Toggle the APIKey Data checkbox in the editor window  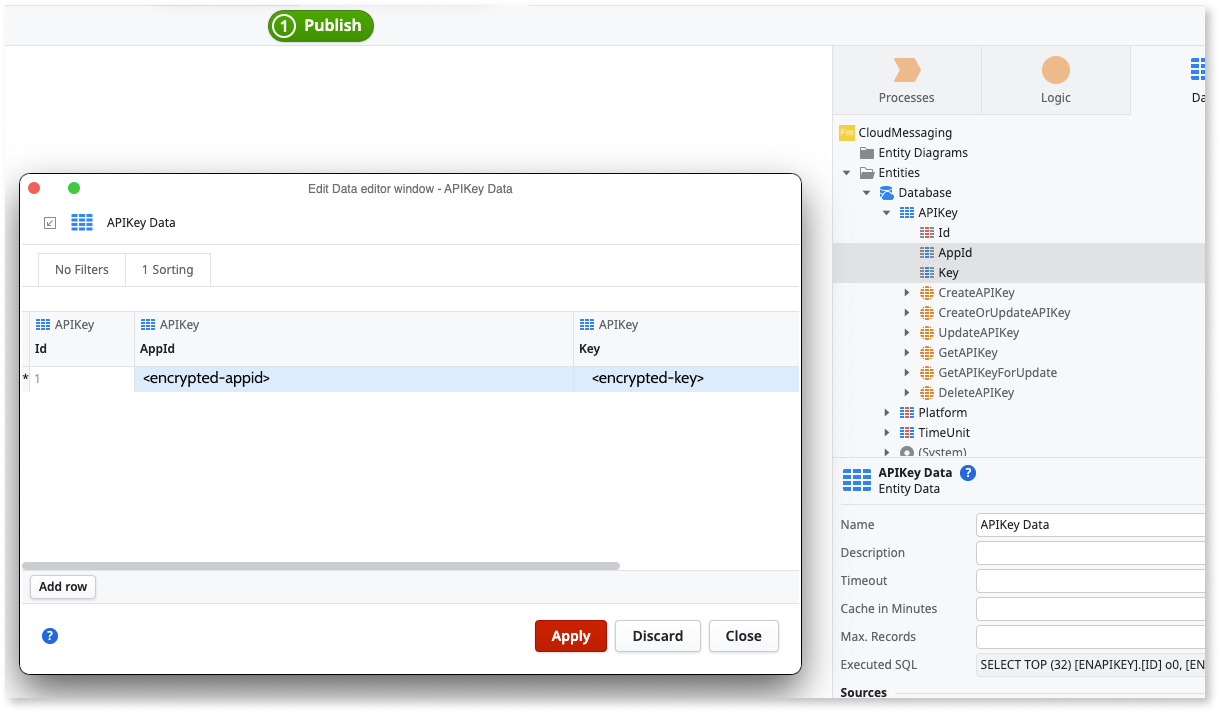point(50,222)
